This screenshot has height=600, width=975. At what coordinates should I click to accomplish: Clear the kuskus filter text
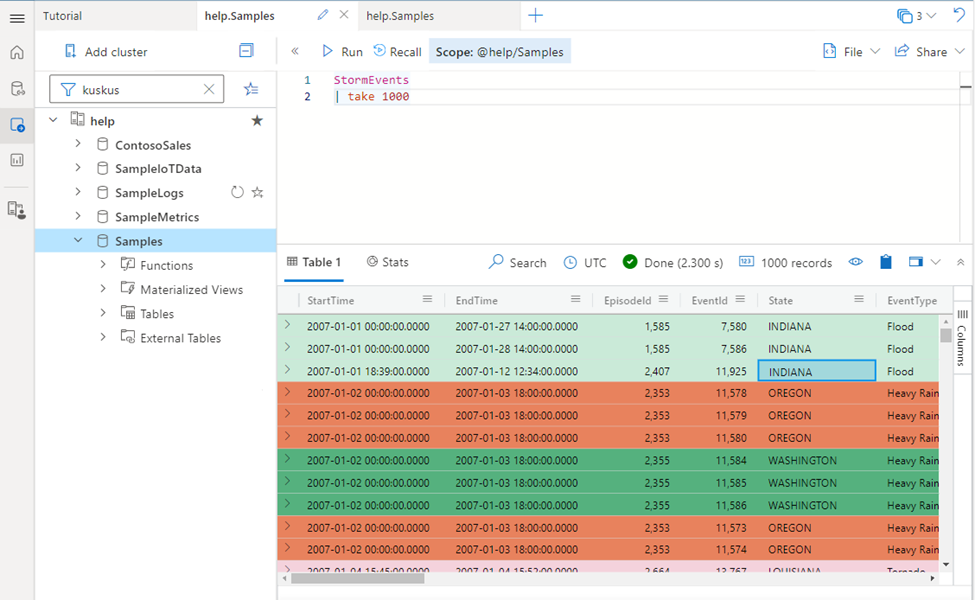point(209,90)
